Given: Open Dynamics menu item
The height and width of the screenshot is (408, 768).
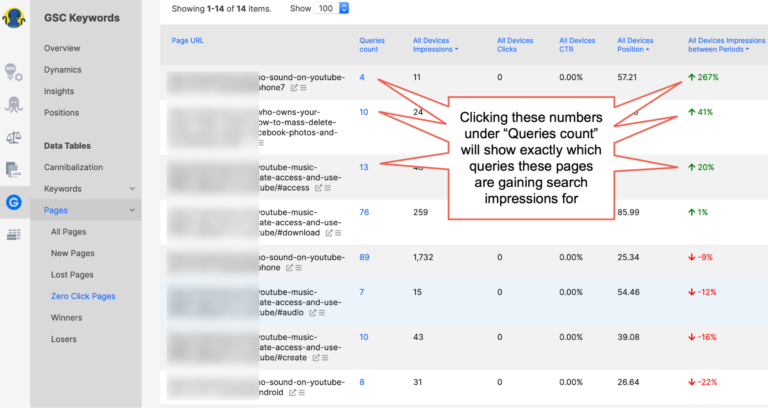Looking at the screenshot, I should pyautogui.click(x=63, y=70).
